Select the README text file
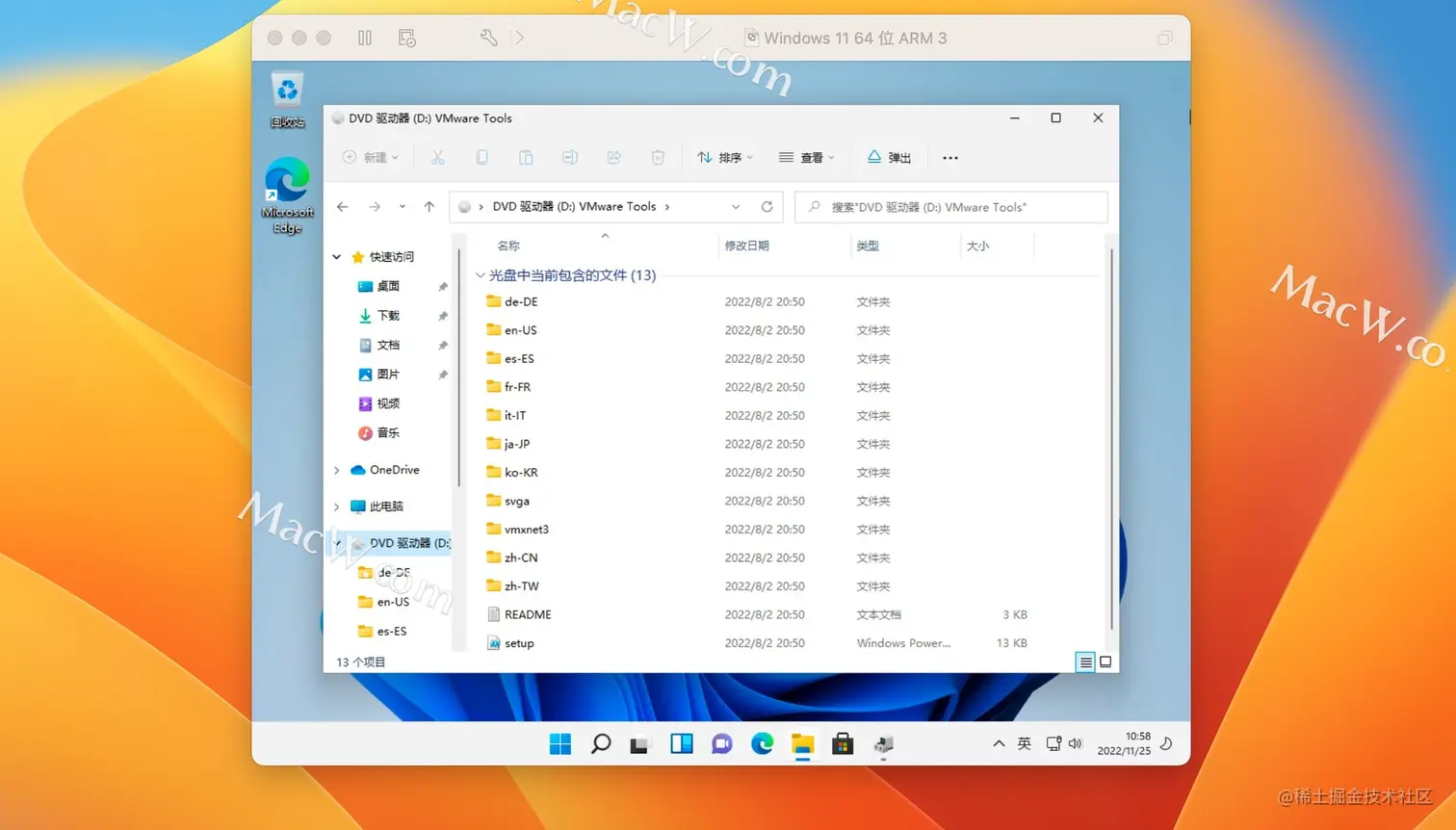The height and width of the screenshot is (830, 1456). tap(528, 614)
